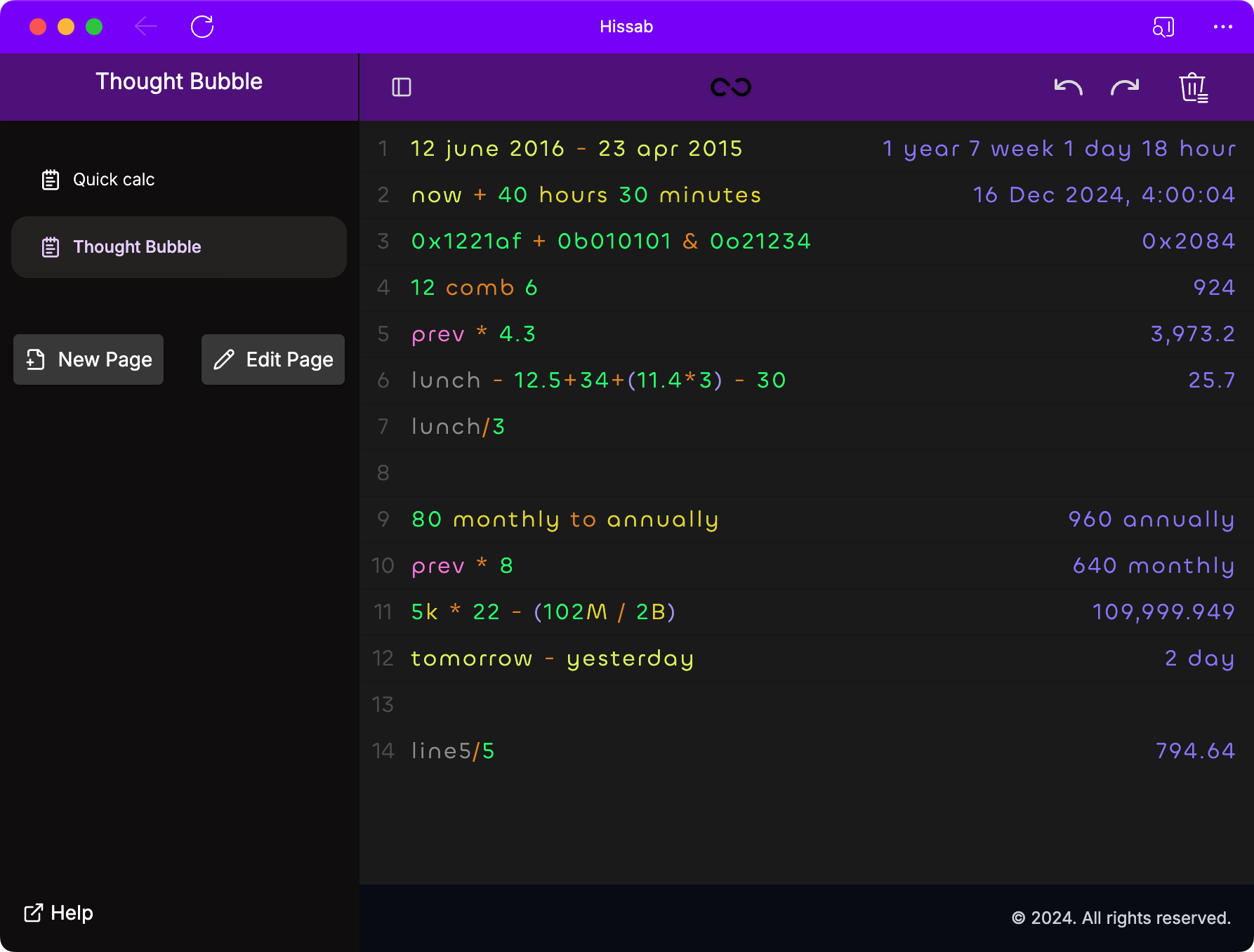Toggle the sidebar panel icon

click(402, 87)
